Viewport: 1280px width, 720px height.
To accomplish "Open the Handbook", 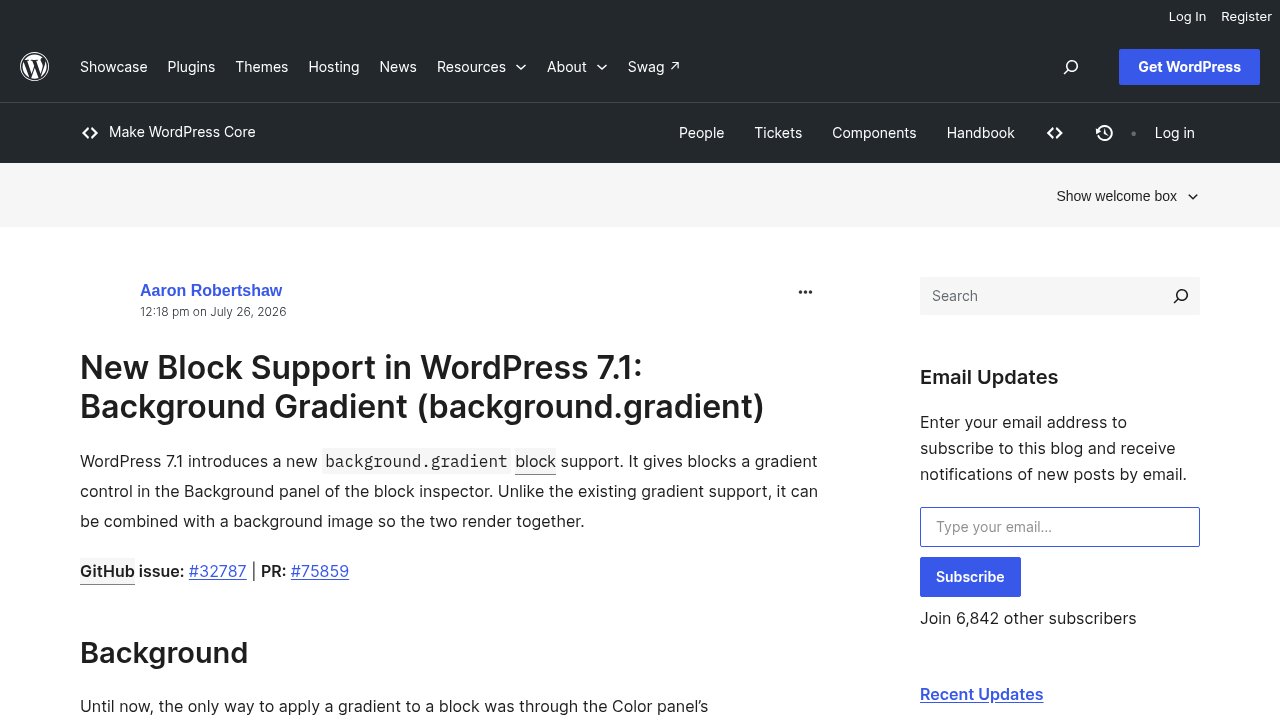I will [981, 133].
